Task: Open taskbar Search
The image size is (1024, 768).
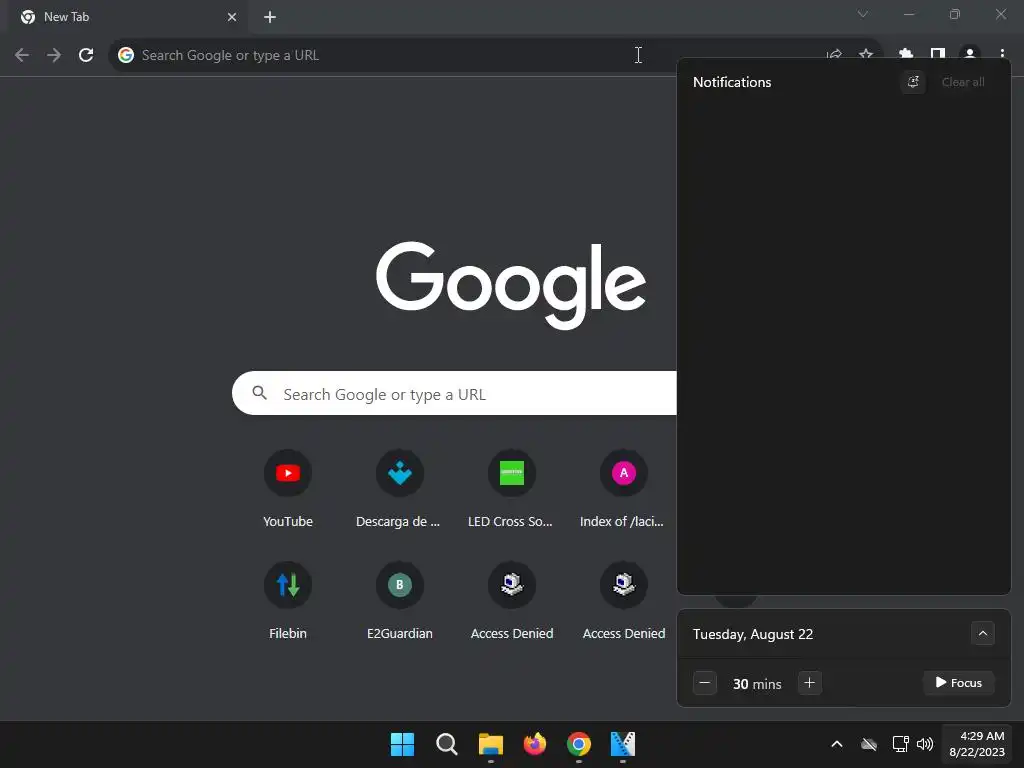Action: click(x=447, y=744)
